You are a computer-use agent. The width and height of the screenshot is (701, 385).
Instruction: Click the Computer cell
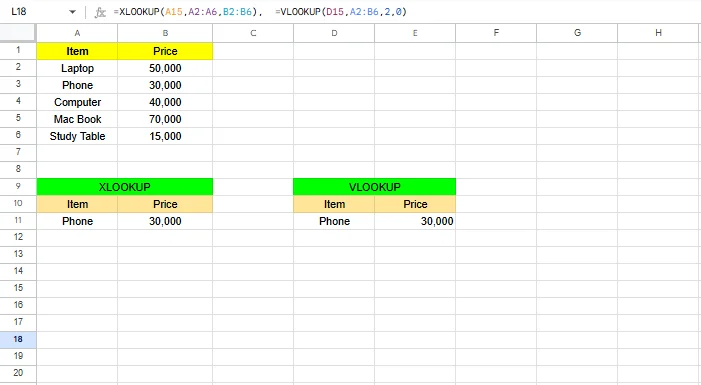click(x=77, y=102)
